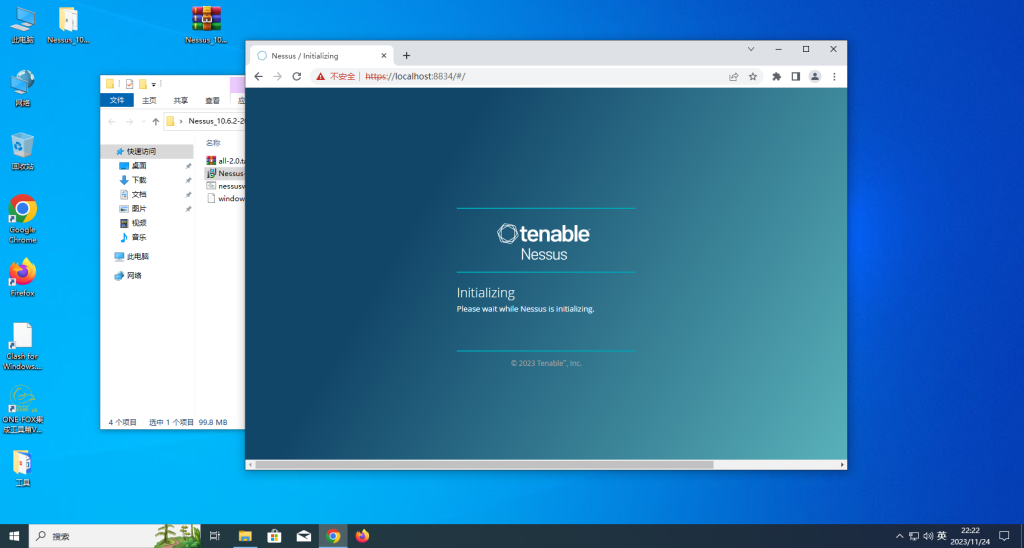The width and height of the screenshot is (1024, 548).
Task: Open the Chrome three-dot menu
Action: click(x=834, y=76)
